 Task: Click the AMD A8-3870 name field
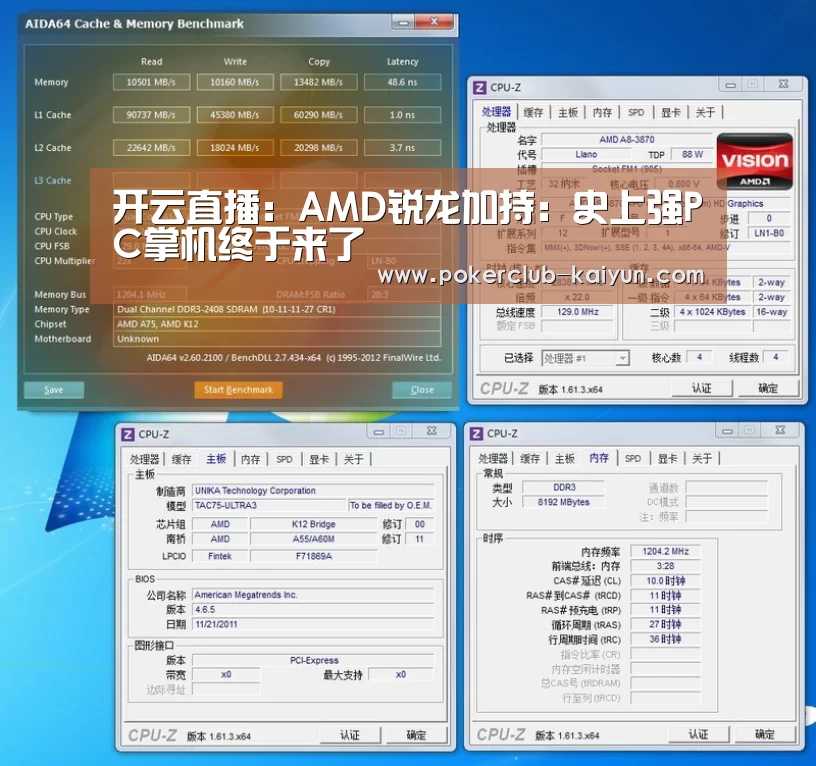(x=627, y=139)
